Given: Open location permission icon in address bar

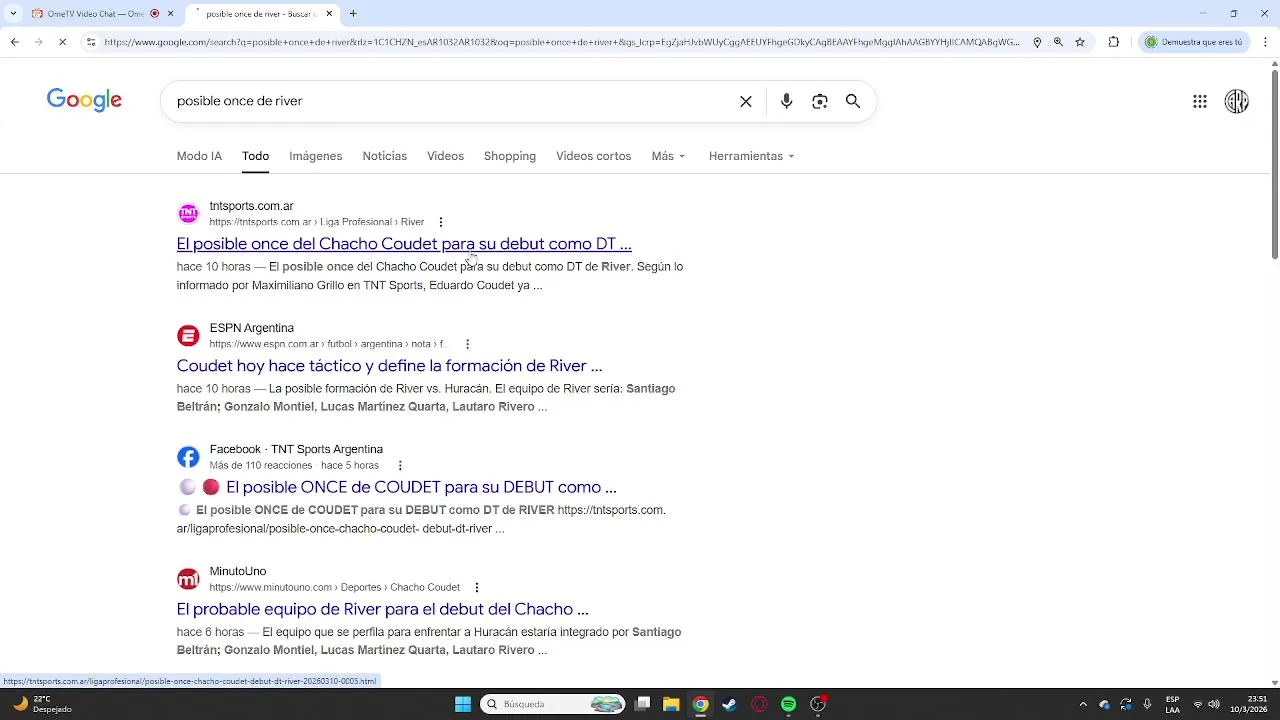Looking at the screenshot, I should (1037, 42).
